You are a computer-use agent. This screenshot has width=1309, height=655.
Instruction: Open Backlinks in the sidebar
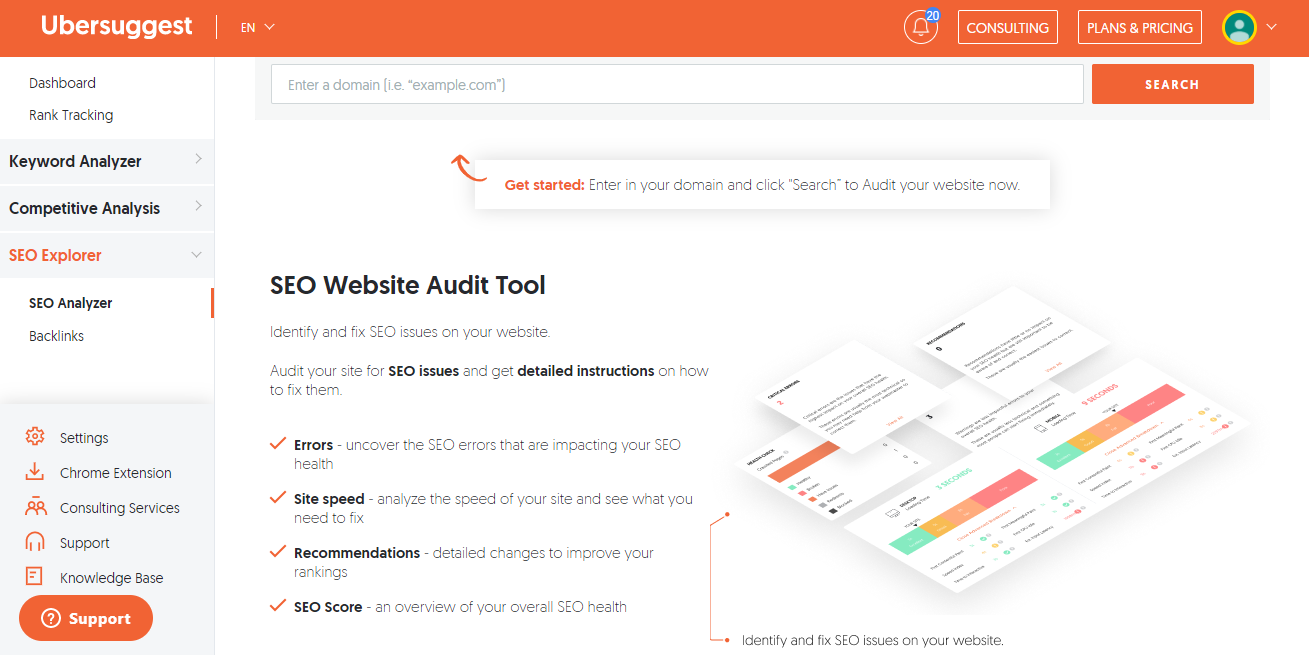pos(56,336)
